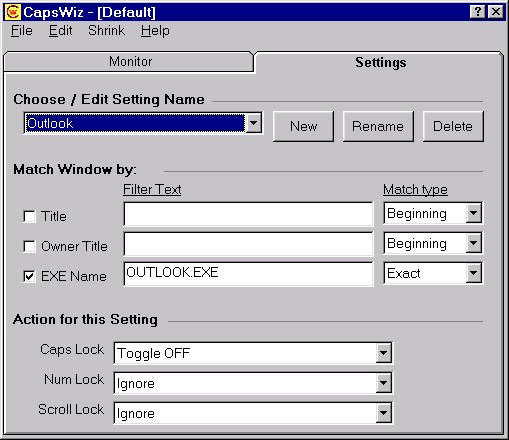This screenshot has width=509, height=440.
Task: Click the Caps Lock label
Action: [72, 350]
